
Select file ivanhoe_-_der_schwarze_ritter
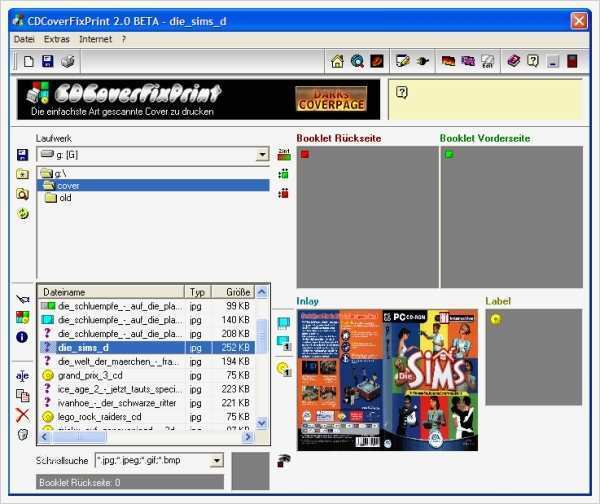[147, 403]
